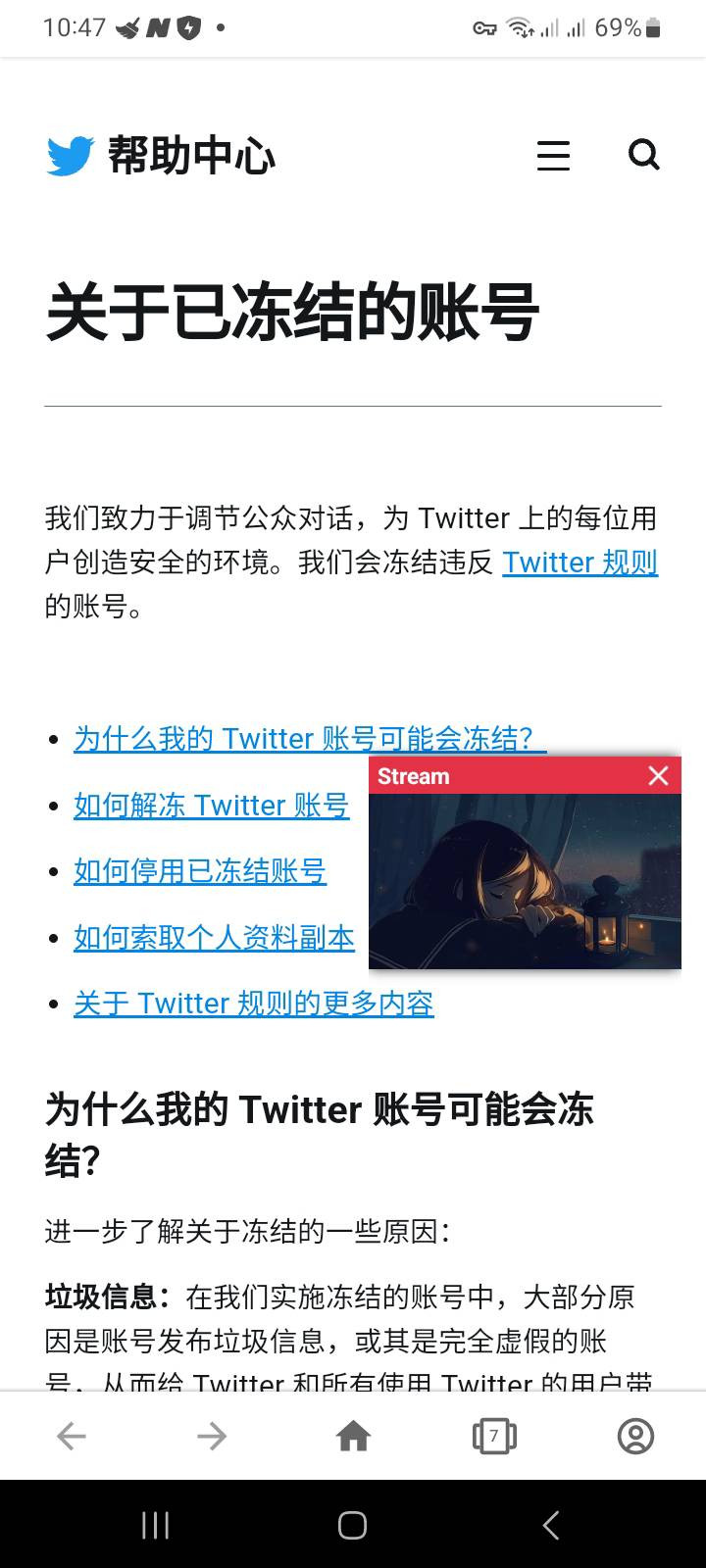Open link 如何解冻 Twitter 账号
Screen dimensions: 706x1568
(212, 806)
